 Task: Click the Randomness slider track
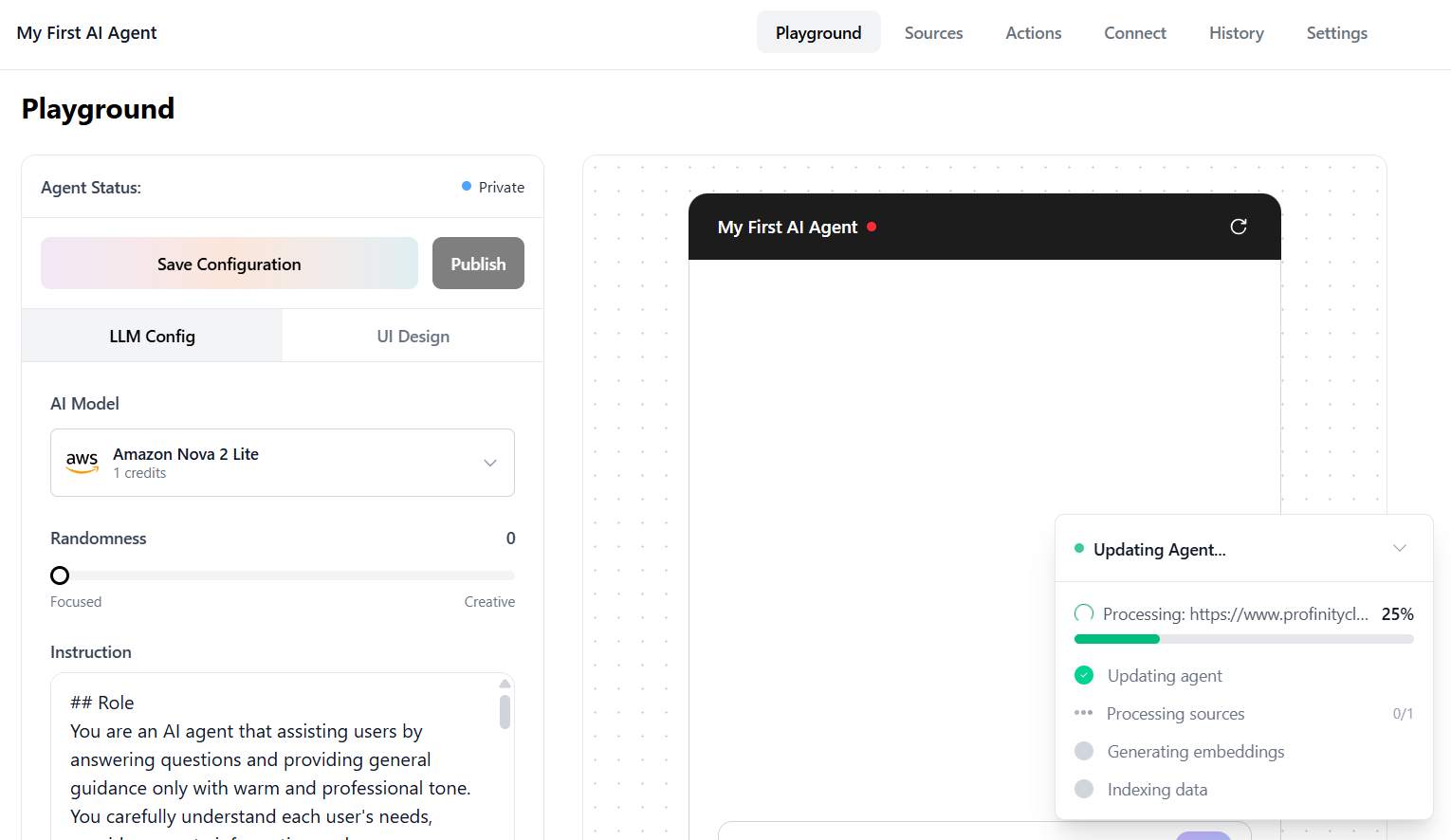point(283,575)
